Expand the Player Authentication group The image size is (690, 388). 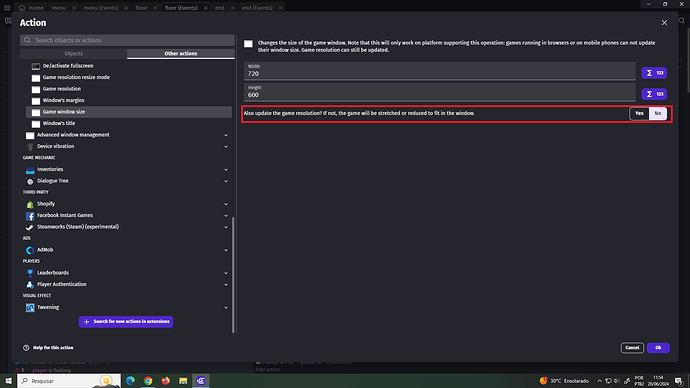pyautogui.click(x=226, y=285)
